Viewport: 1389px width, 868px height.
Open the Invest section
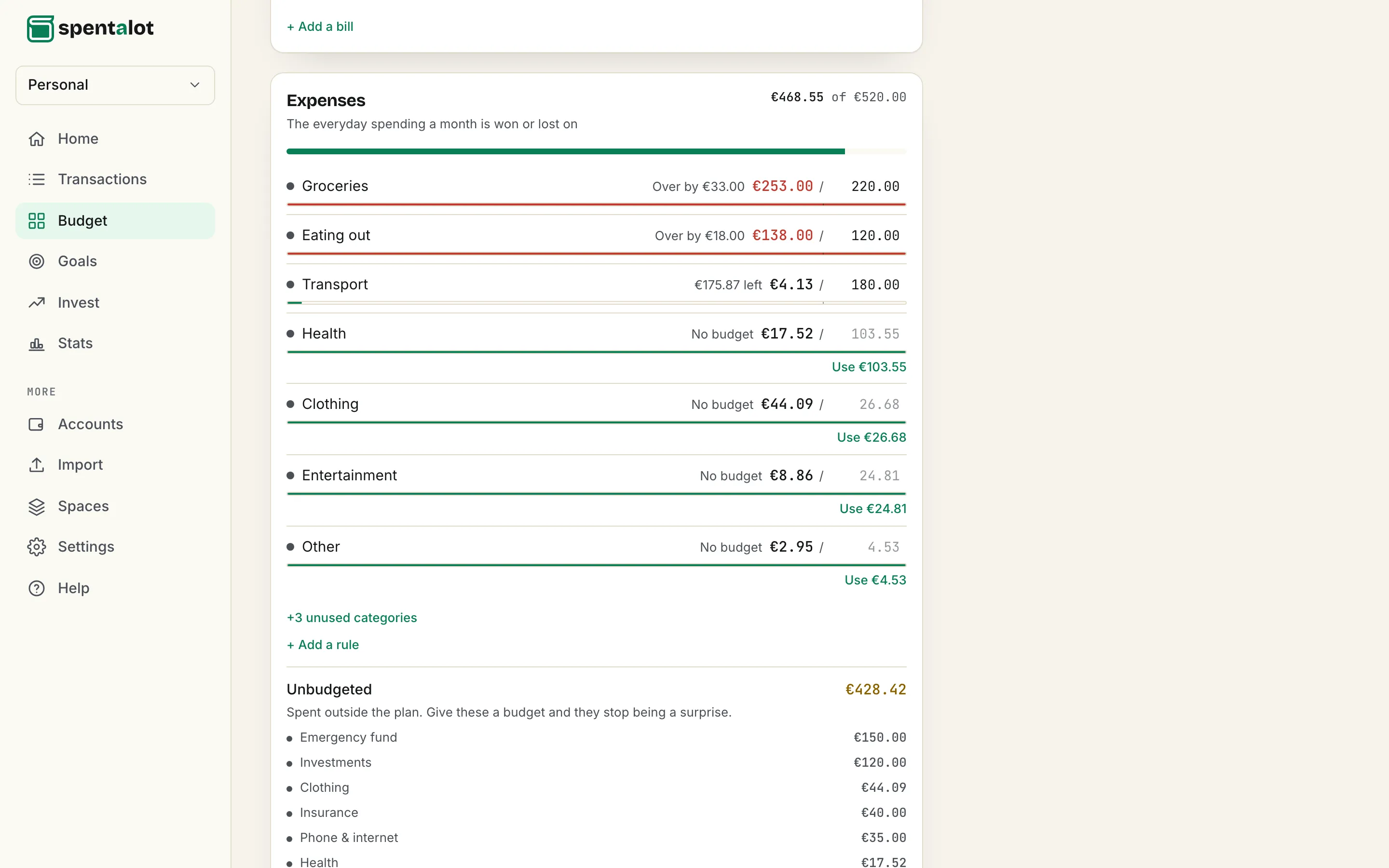tap(115, 302)
